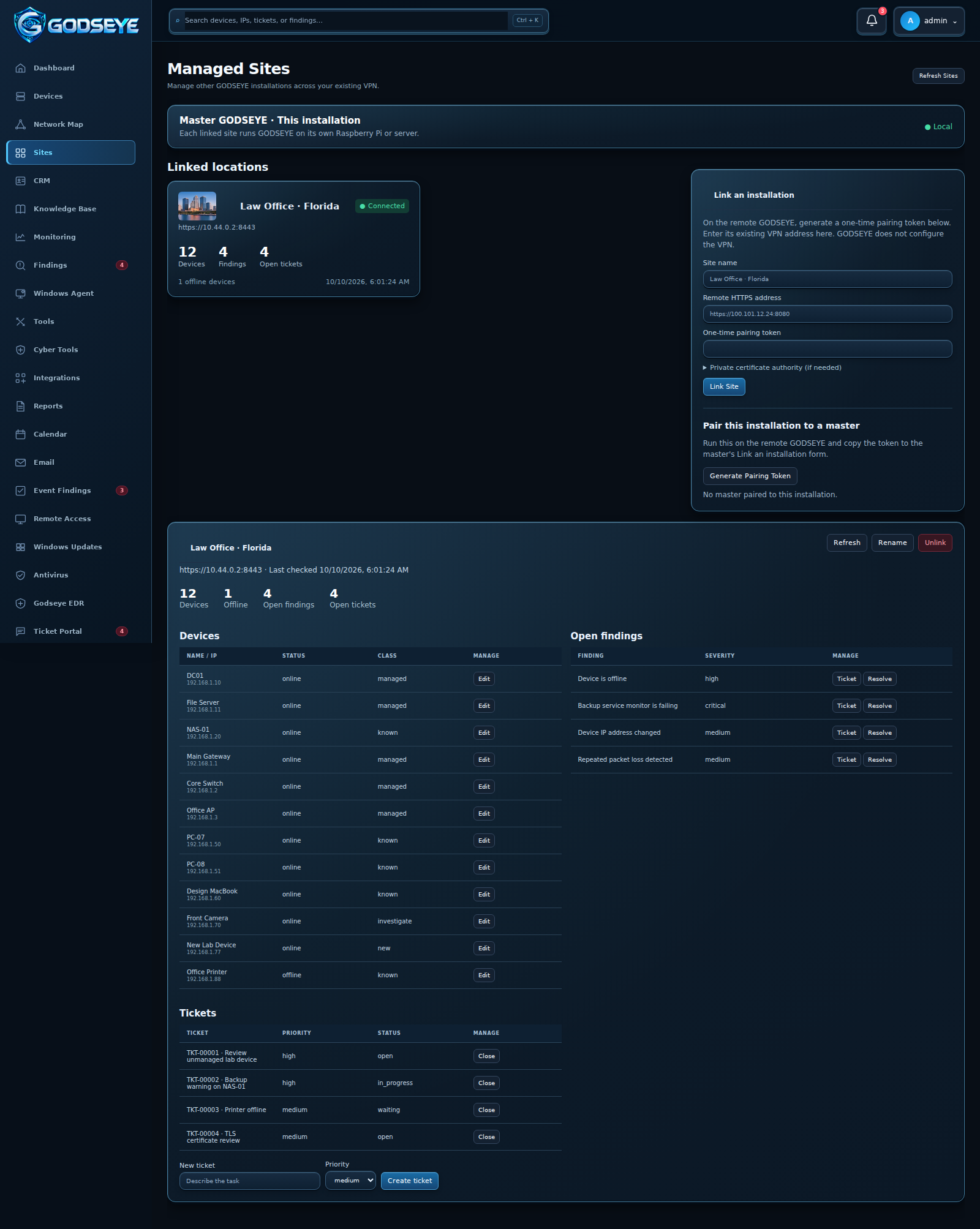
Task: Open Godseye EDR in sidebar
Action: pyautogui.click(x=70, y=603)
